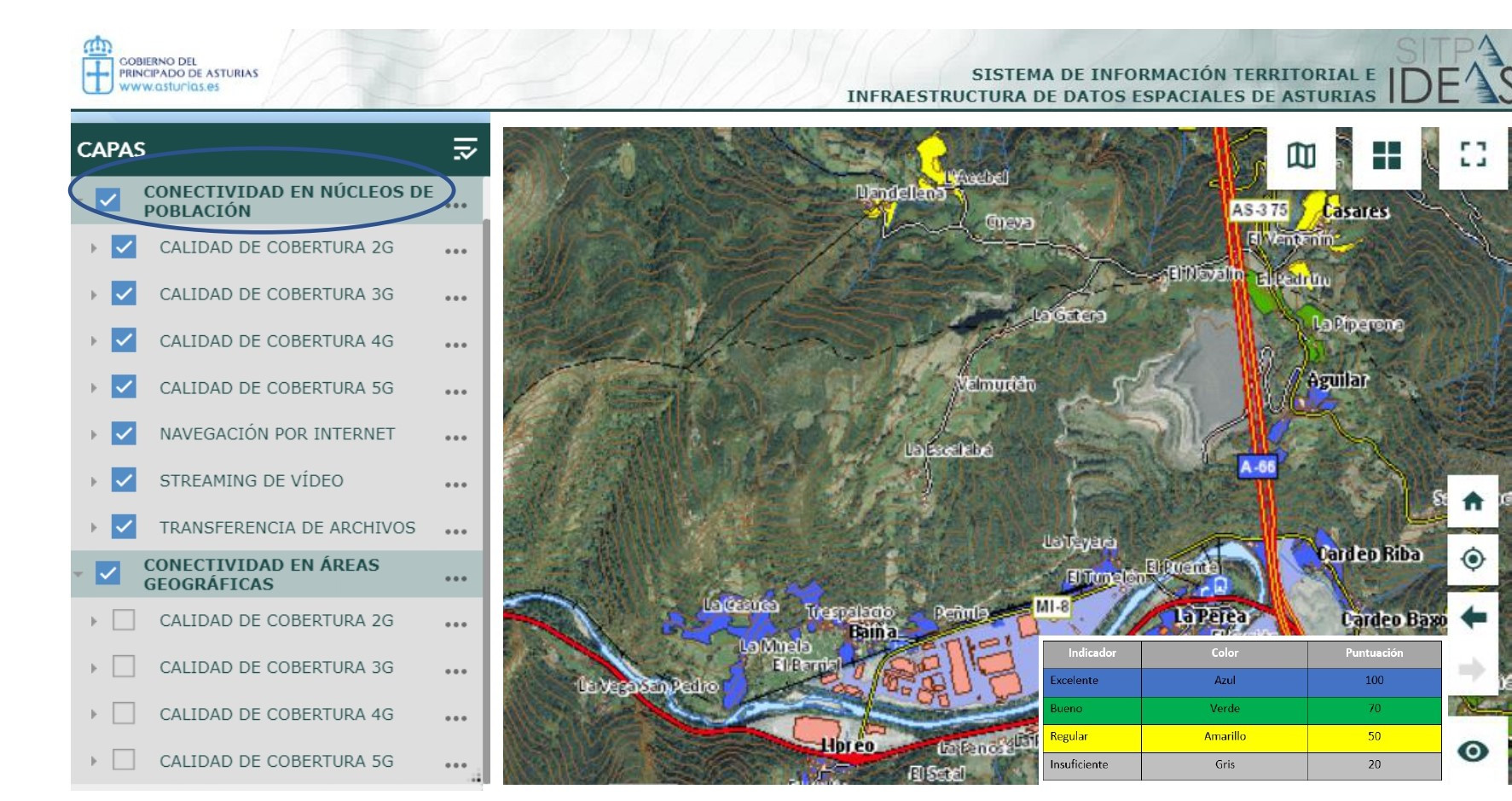The width and height of the screenshot is (1512, 801).
Task: Collapse Conectividad en Áreas Geográficas group
Action: 78,574
